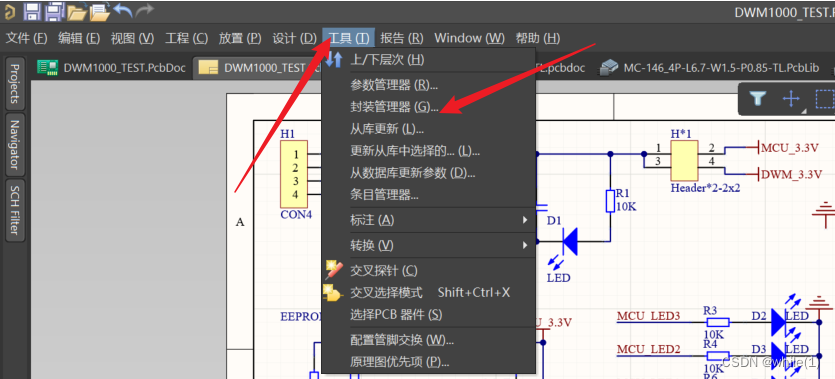Click the MCU_LED3 net label
The image size is (835, 379).
pos(649,316)
